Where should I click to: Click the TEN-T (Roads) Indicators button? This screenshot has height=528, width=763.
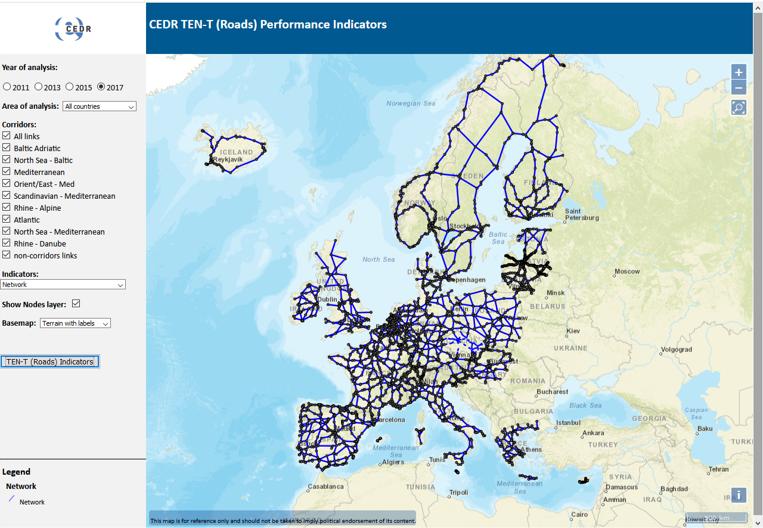click(x=50, y=362)
